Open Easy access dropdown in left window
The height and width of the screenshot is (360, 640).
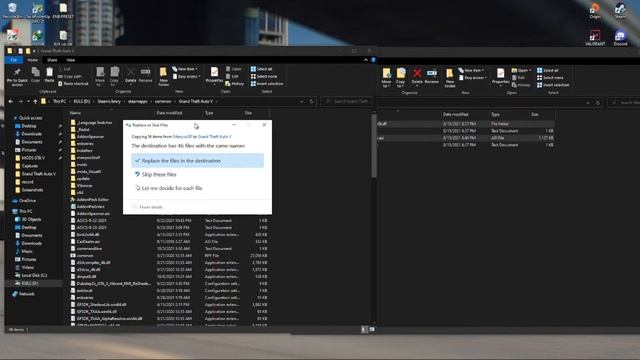click(187, 76)
